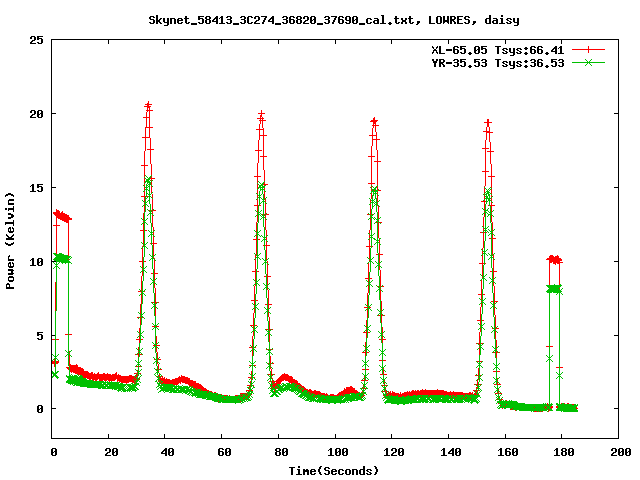640x480 pixels.
Task: Click the x-axis tick label 160
Action: (x=507, y=452)
